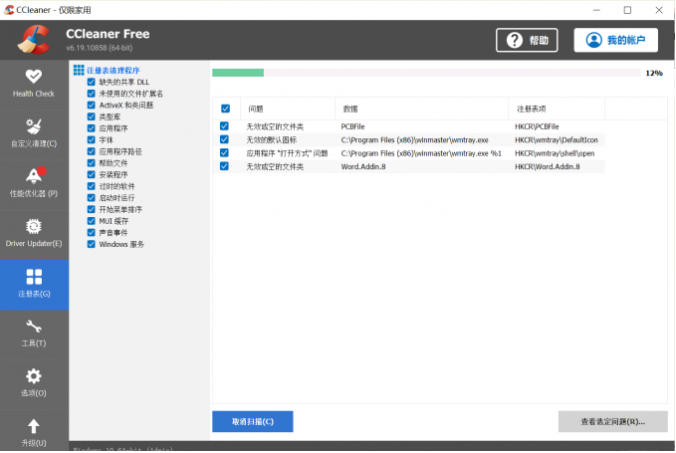
Task: Uncheck 未使用的文件扩展名
Action: [91, 94]
